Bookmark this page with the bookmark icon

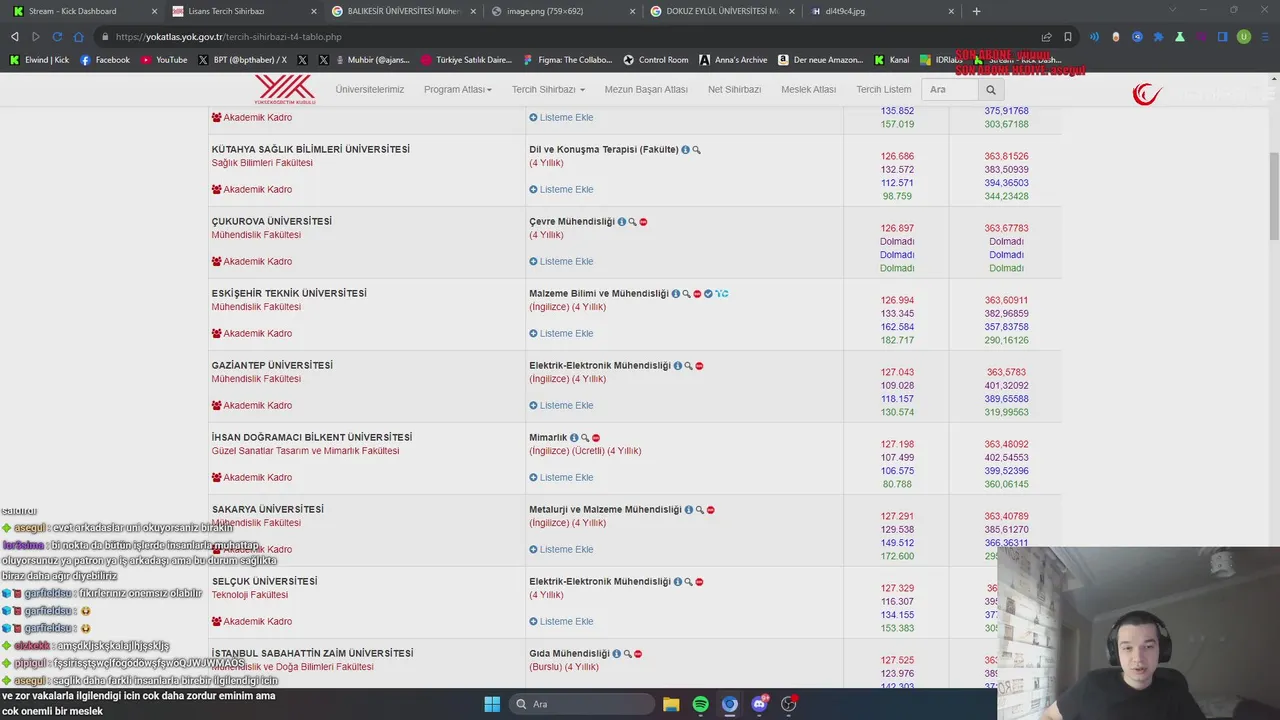tap(1068, 37)
